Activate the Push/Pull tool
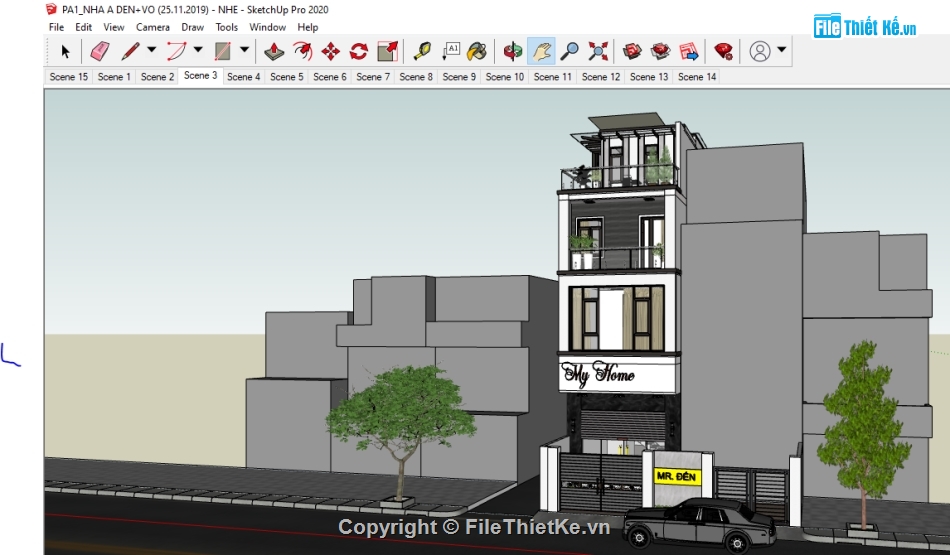The width and height of the screenshot is (950, 555). click(274, 52)
